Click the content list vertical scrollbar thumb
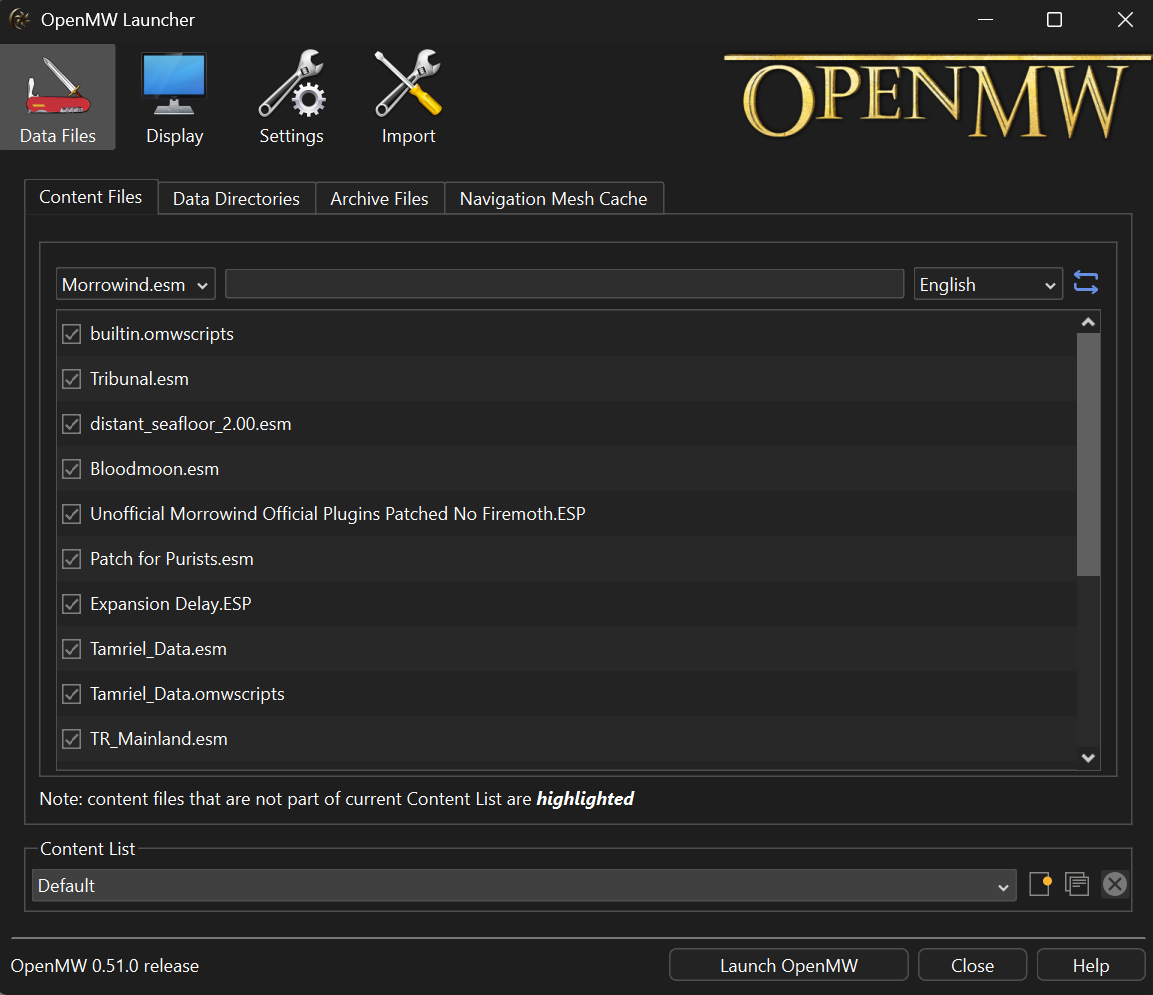The height and width of the screenshot is (995, 1153). [x=1088, y=454]
